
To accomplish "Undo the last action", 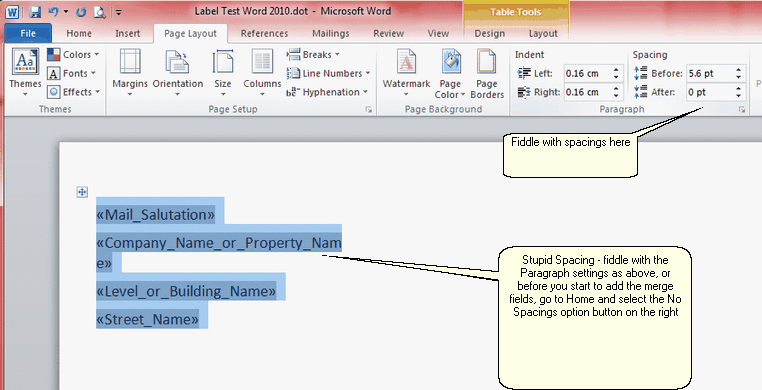I will point(53,12).
